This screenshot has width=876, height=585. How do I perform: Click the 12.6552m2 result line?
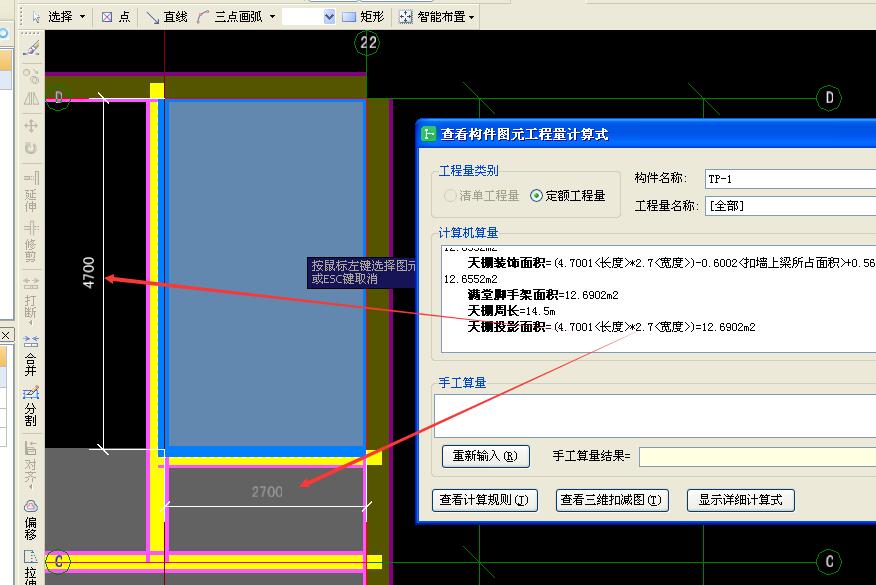pos(470,279)
